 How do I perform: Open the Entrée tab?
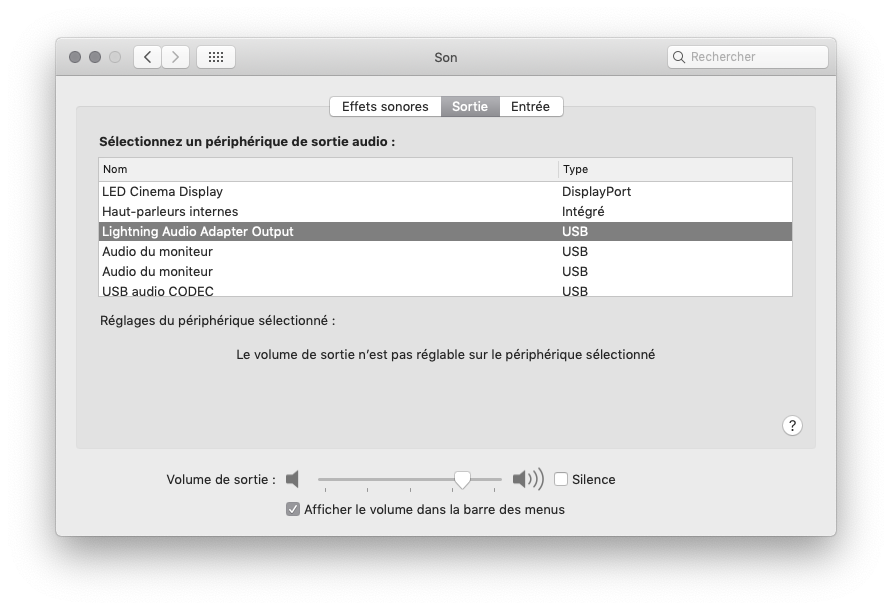pos(530,106)
